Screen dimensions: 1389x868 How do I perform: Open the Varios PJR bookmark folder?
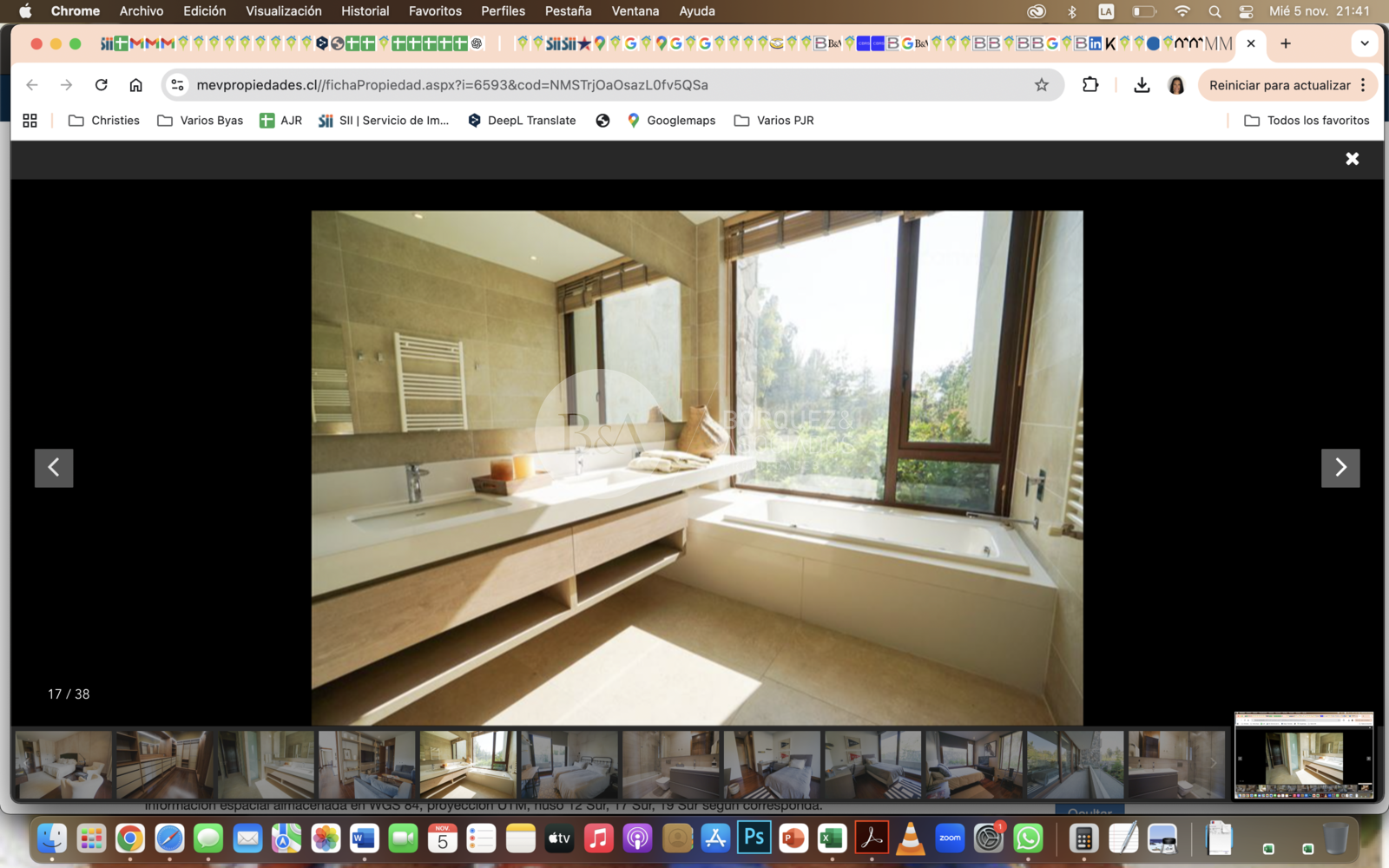point(773,121)
